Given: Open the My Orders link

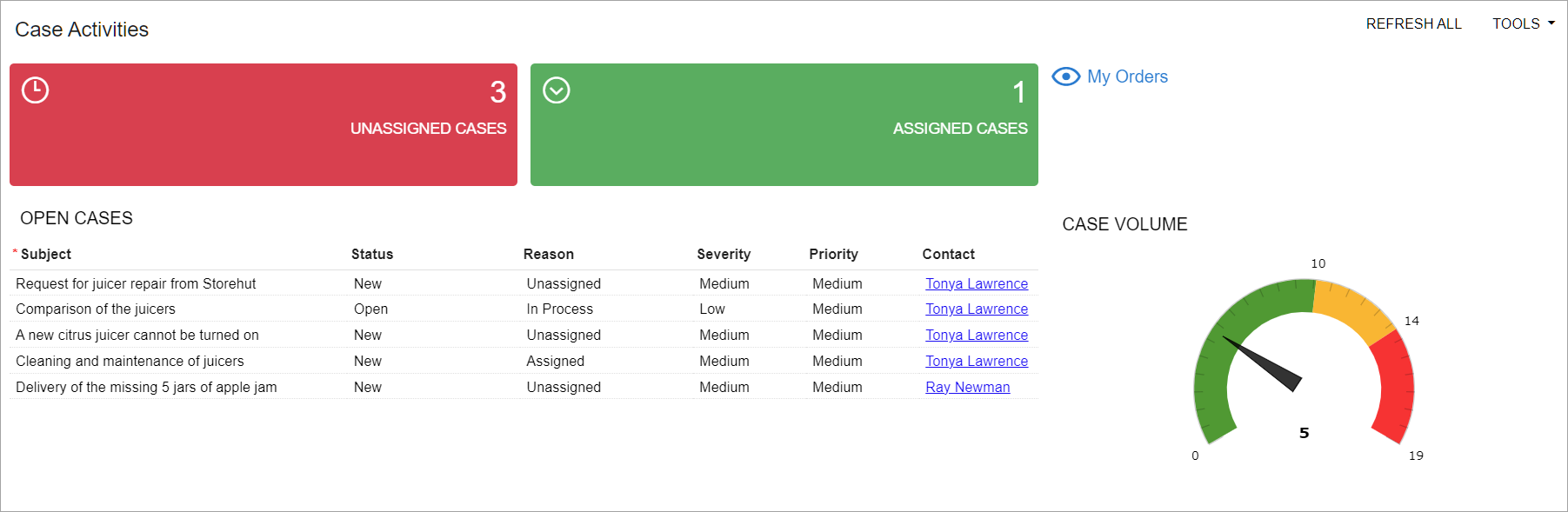Looking at the screenshot, I should pyautogui.click(x=1127, y=76).
